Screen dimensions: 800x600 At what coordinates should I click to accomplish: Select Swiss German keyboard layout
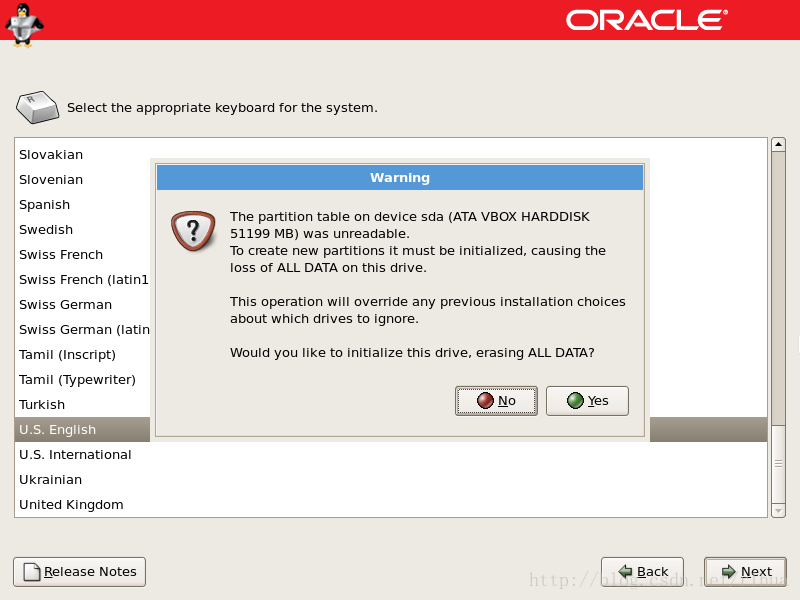coord(83,305)
